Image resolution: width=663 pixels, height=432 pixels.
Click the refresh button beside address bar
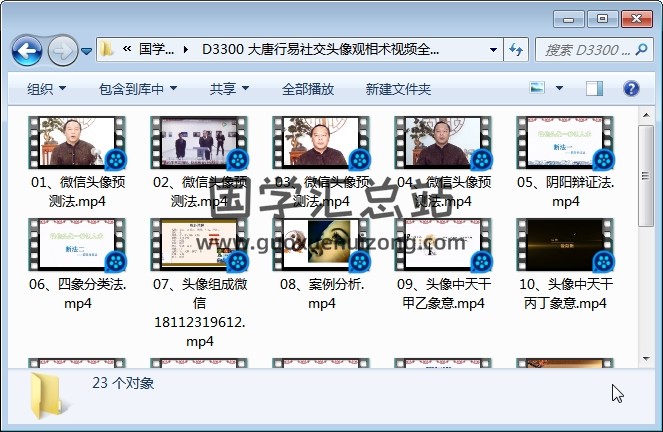(517, 49)
